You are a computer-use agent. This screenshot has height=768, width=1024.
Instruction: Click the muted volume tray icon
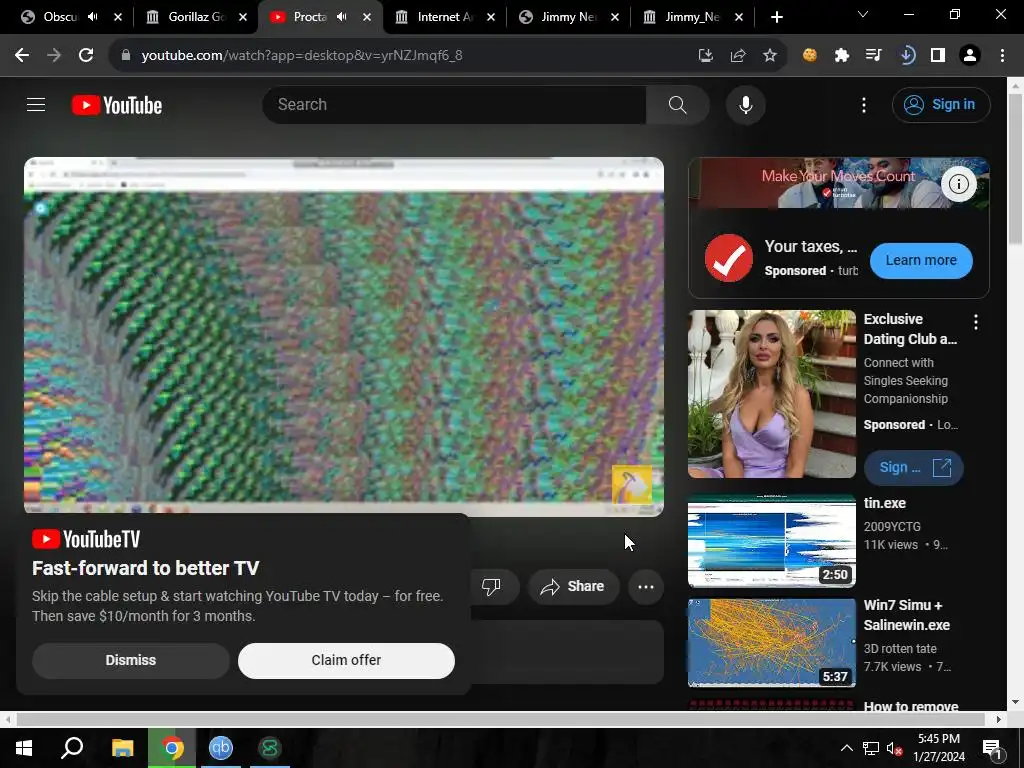[895, 748]
